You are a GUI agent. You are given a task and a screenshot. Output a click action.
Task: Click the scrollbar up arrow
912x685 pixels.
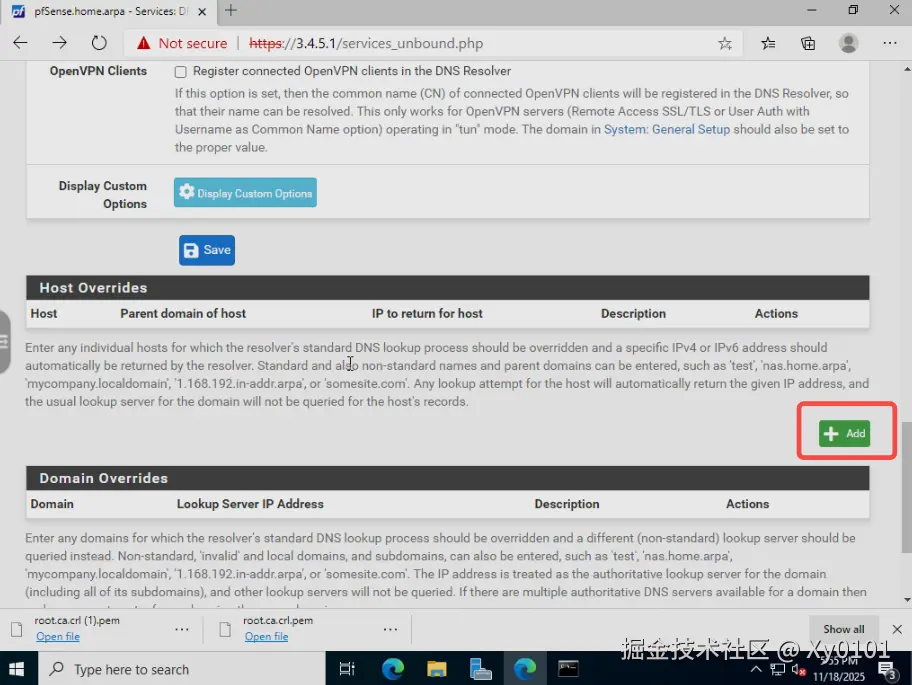(907, 69)
